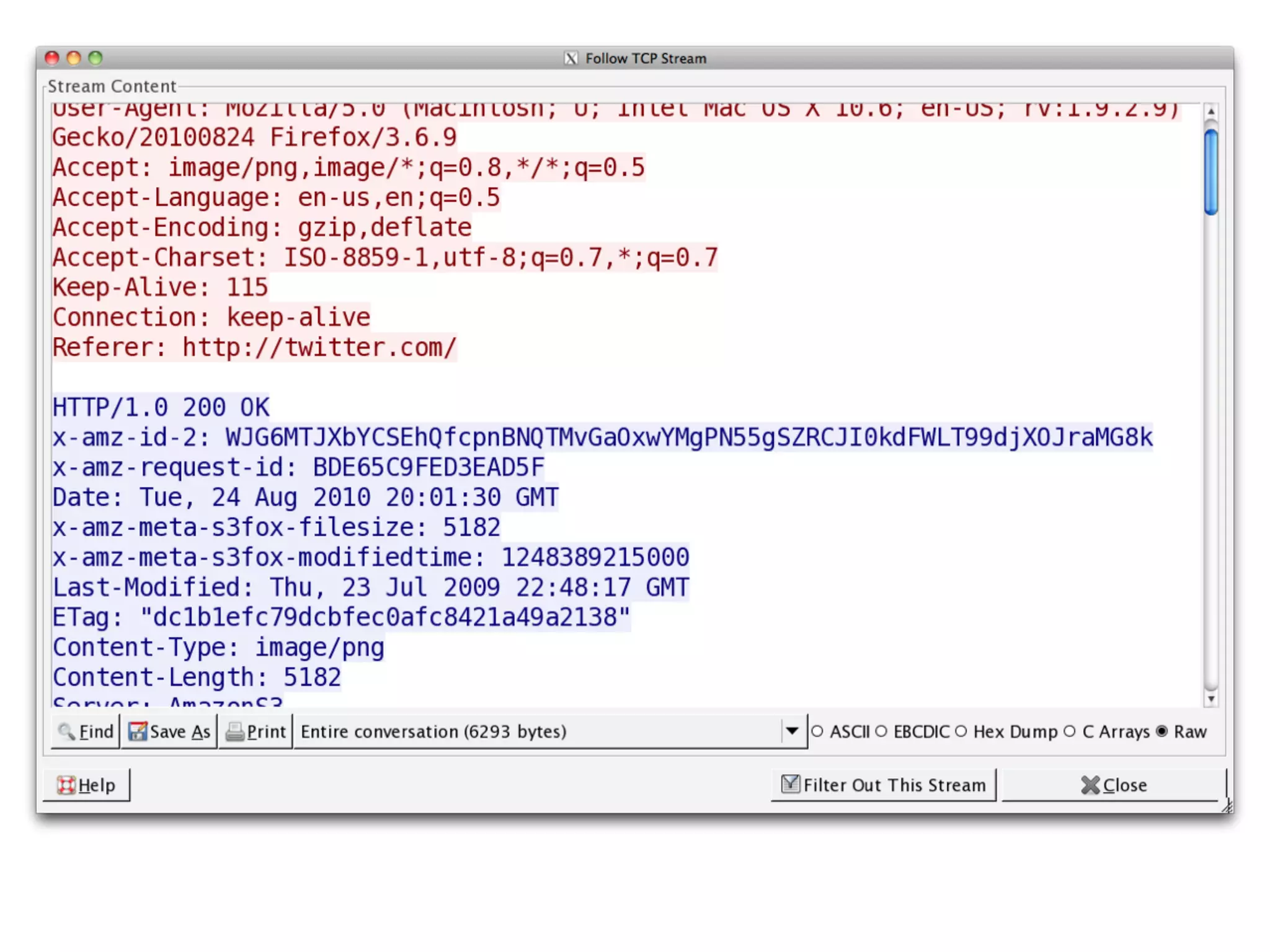This screenshot has width=1270, height=952.
Task: Switch to Hex Dump view
Action: tap(961, 731)
